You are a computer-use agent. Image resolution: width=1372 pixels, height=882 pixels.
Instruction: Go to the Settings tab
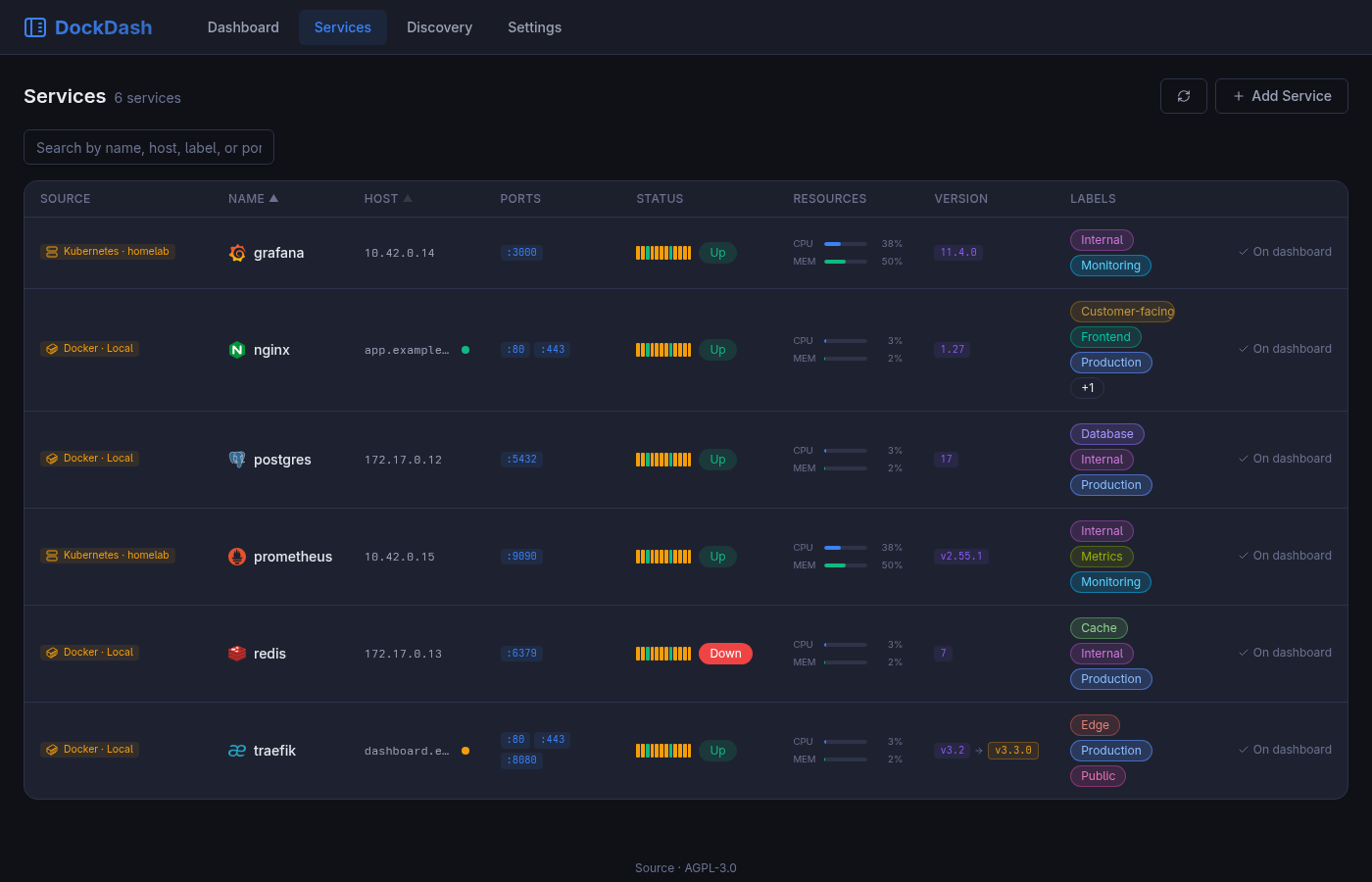(535, 27)
